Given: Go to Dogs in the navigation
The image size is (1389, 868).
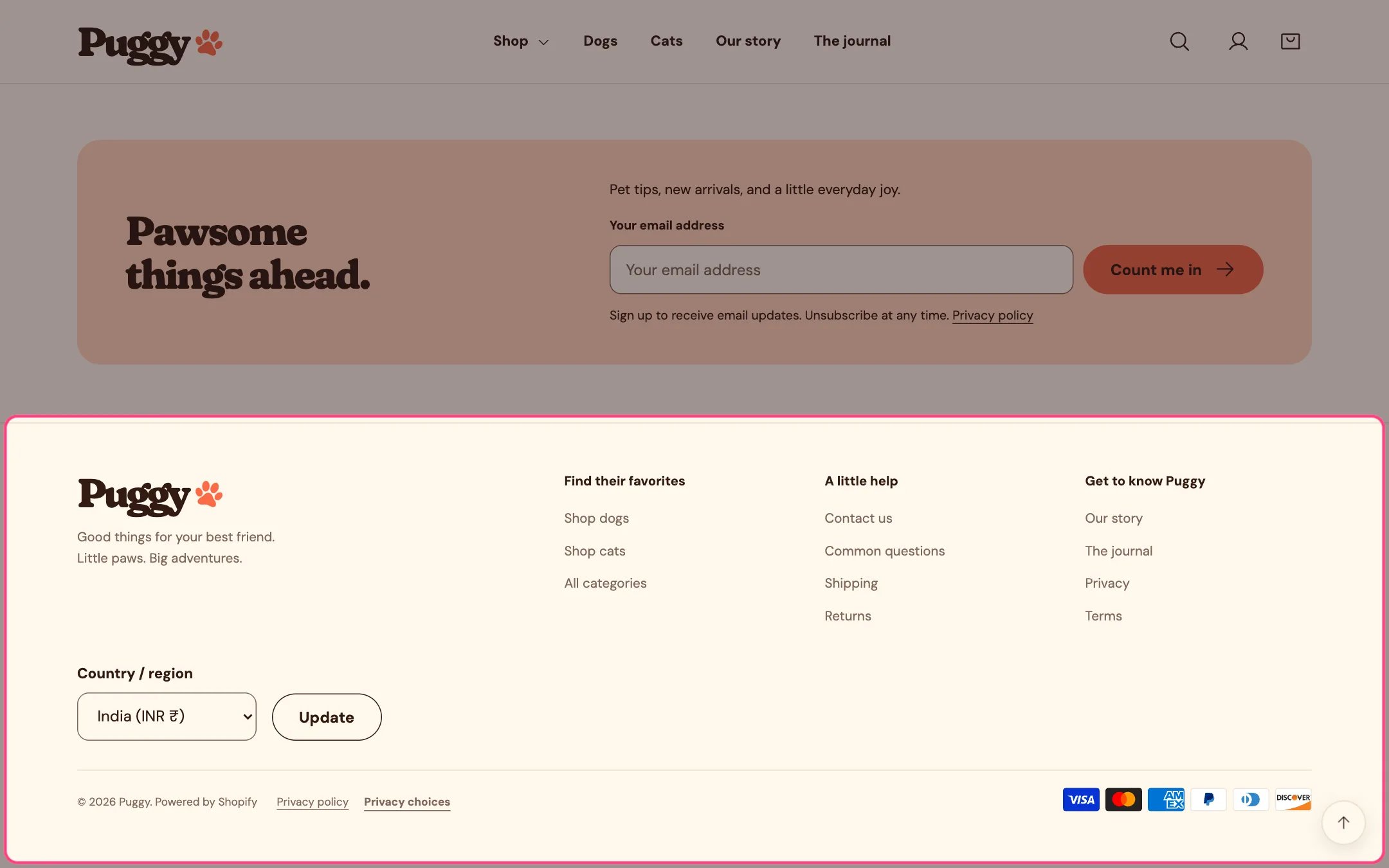Looking at the screenshot, I should pos(600,41).
